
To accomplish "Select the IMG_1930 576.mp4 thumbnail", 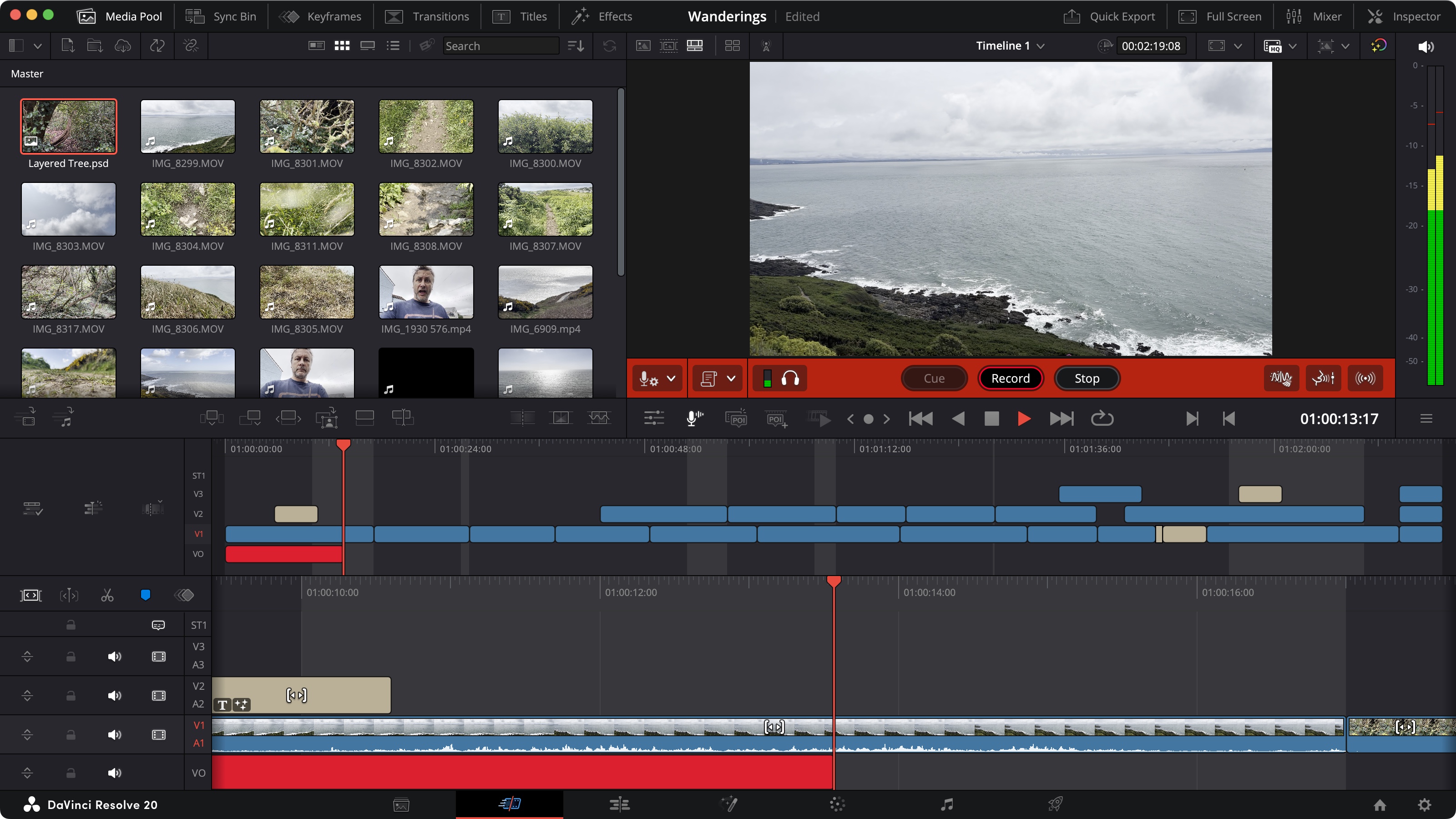I will click(x=425, y=292).
